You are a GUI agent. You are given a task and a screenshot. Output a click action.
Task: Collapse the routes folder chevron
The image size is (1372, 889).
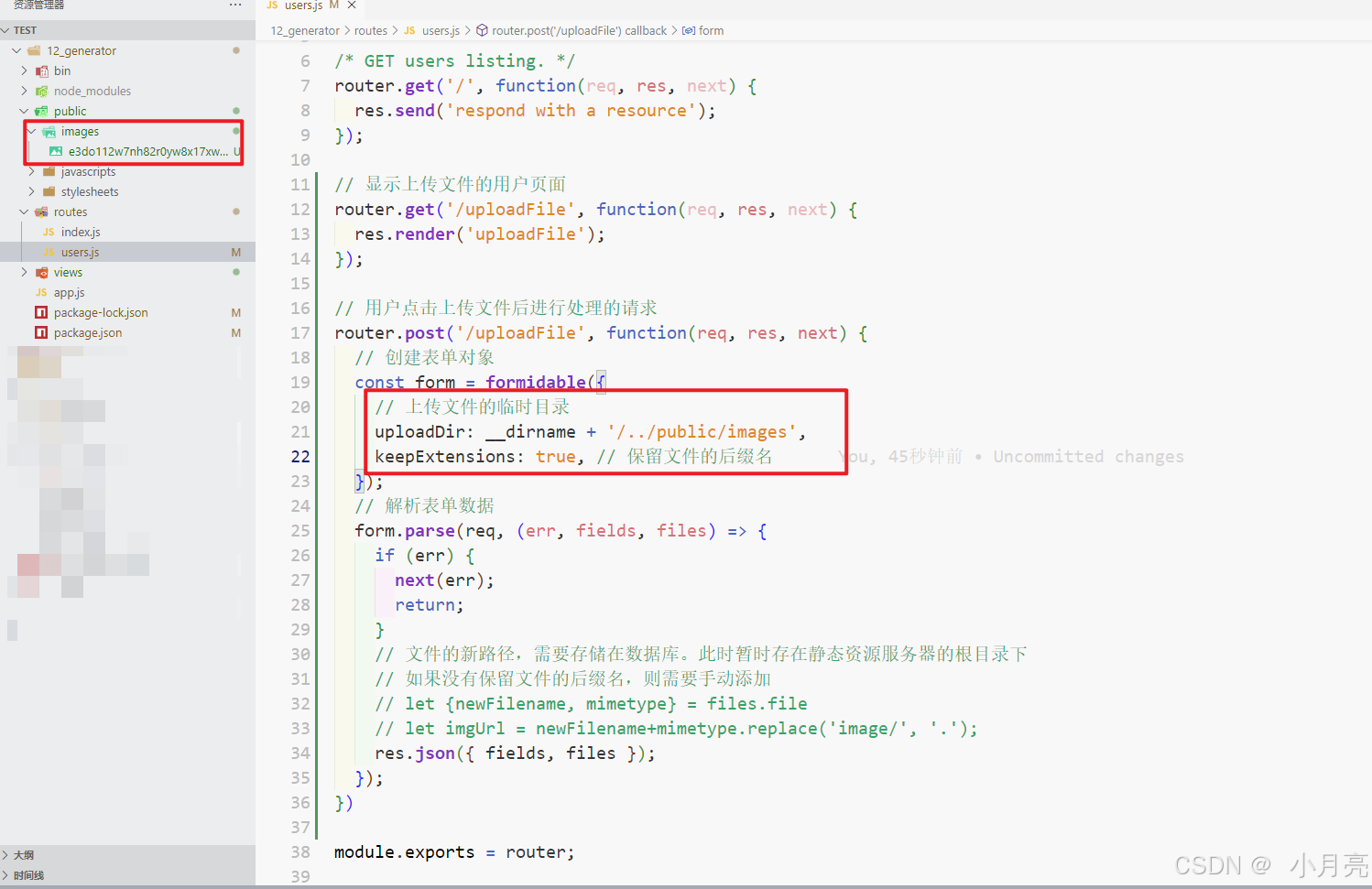[24, 211]
